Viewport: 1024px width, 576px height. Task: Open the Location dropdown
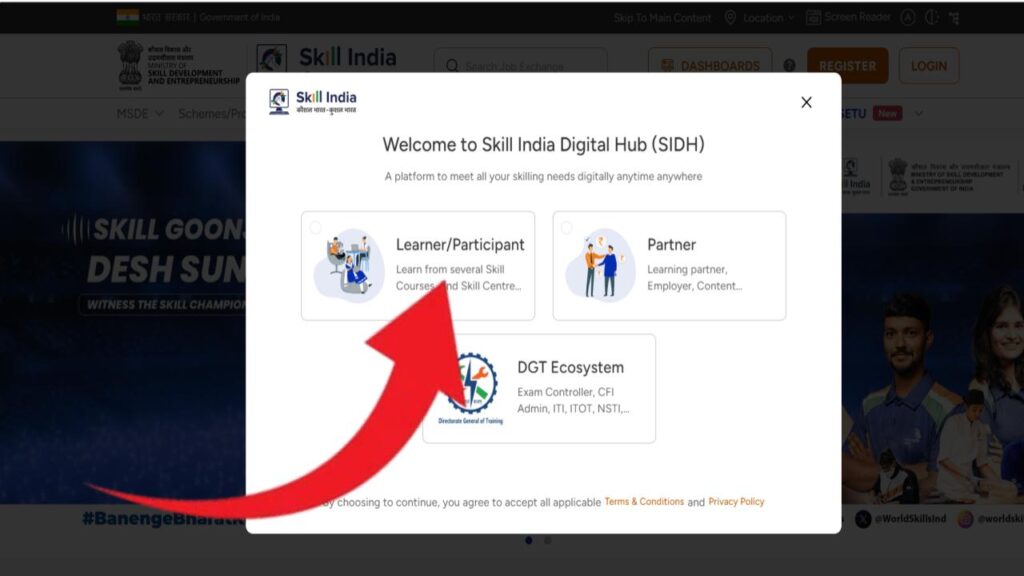766,17
